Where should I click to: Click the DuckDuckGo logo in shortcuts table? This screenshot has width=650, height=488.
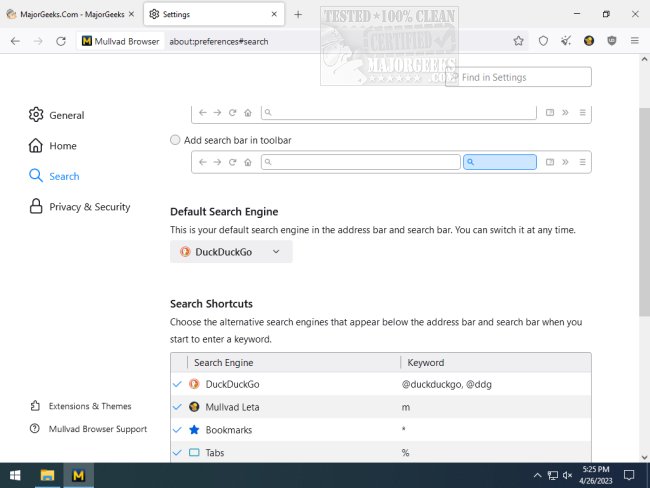pyautogui.click(x=194, y=384)
